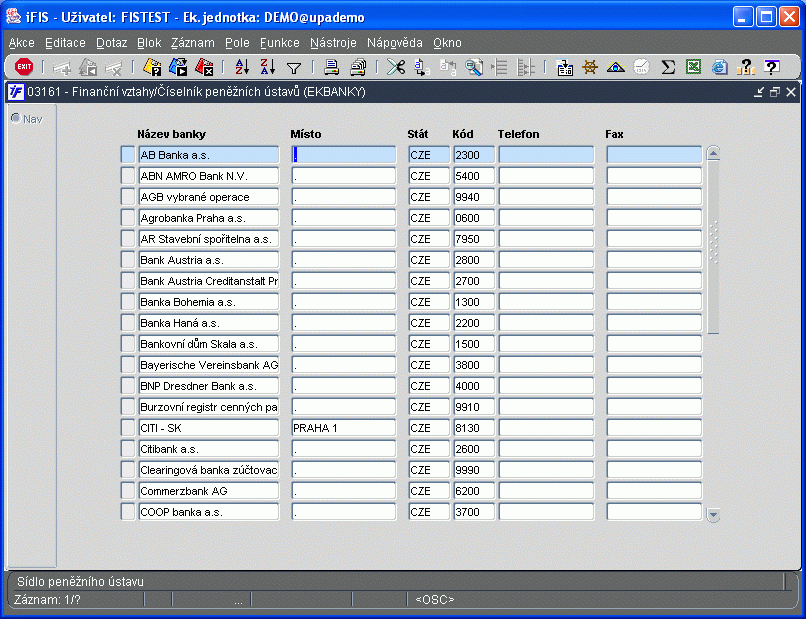Image resolution: width=806 pixels, height=619 pixels.
Task: Select the row marker for ABN AMRO Bank N.V.
Action: [x=127, y=176]
